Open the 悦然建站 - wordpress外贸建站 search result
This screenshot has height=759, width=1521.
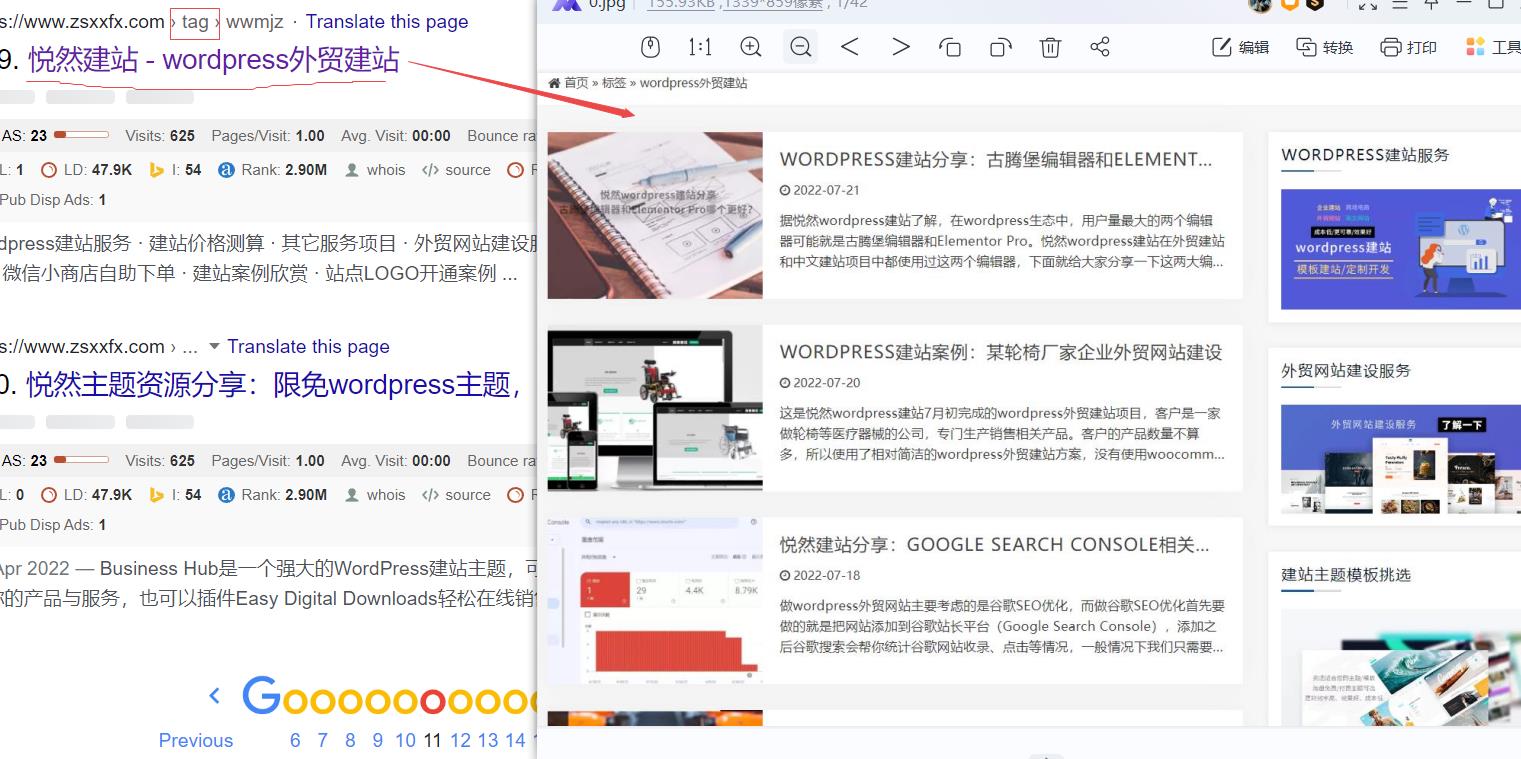pyautogui.click(x=214, y=60)
